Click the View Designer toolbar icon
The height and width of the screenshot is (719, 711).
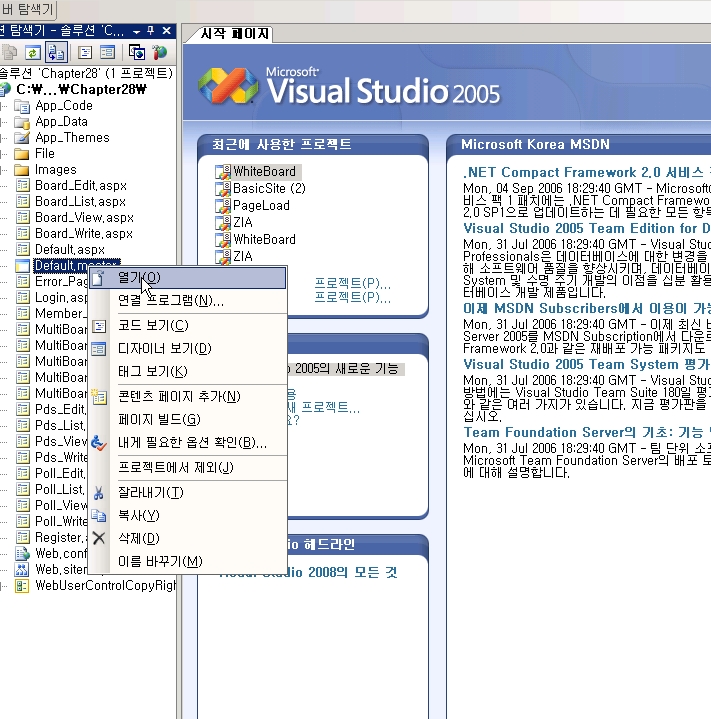coord(108,52)
